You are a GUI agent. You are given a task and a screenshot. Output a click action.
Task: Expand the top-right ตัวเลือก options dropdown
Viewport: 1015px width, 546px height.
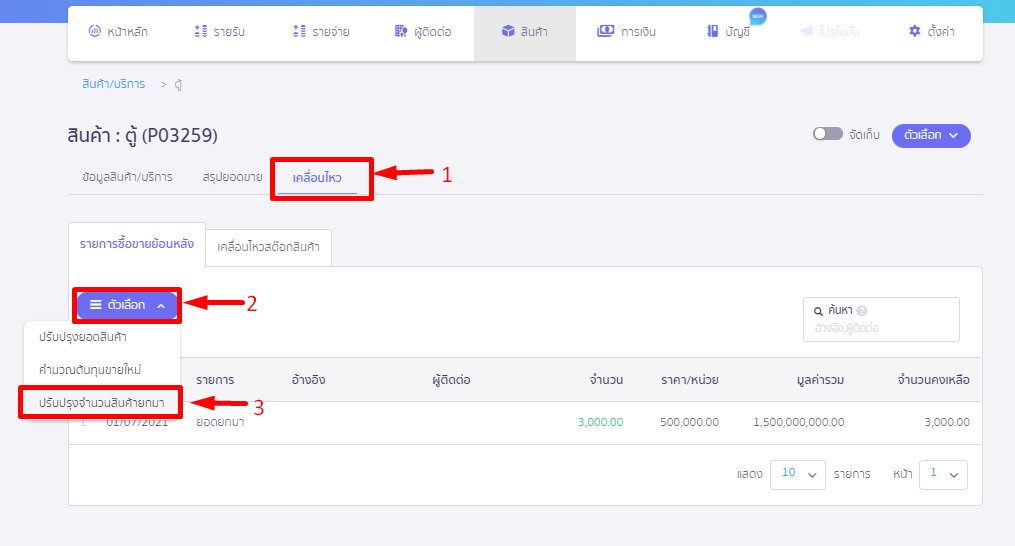[x=930, y=135]
